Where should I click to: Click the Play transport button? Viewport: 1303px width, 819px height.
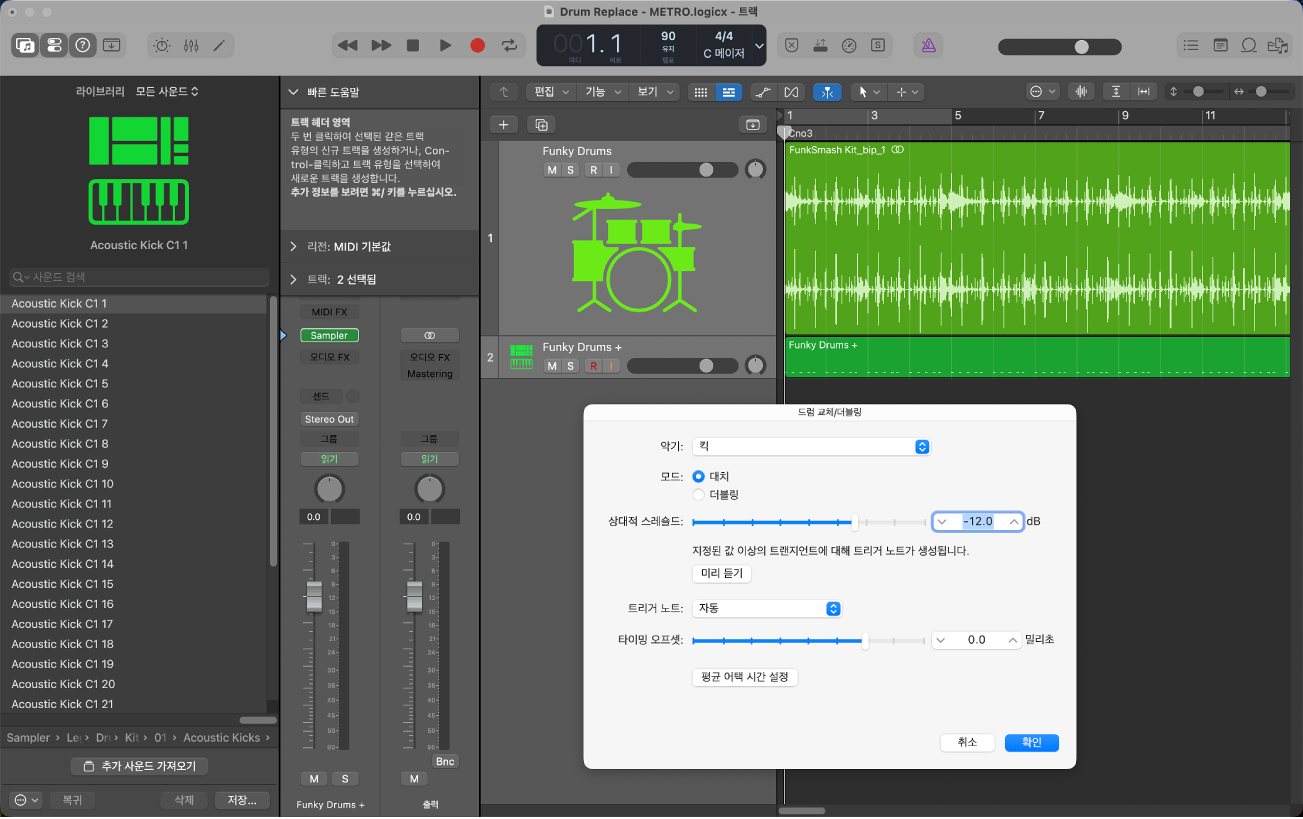(x=445, y=45)
